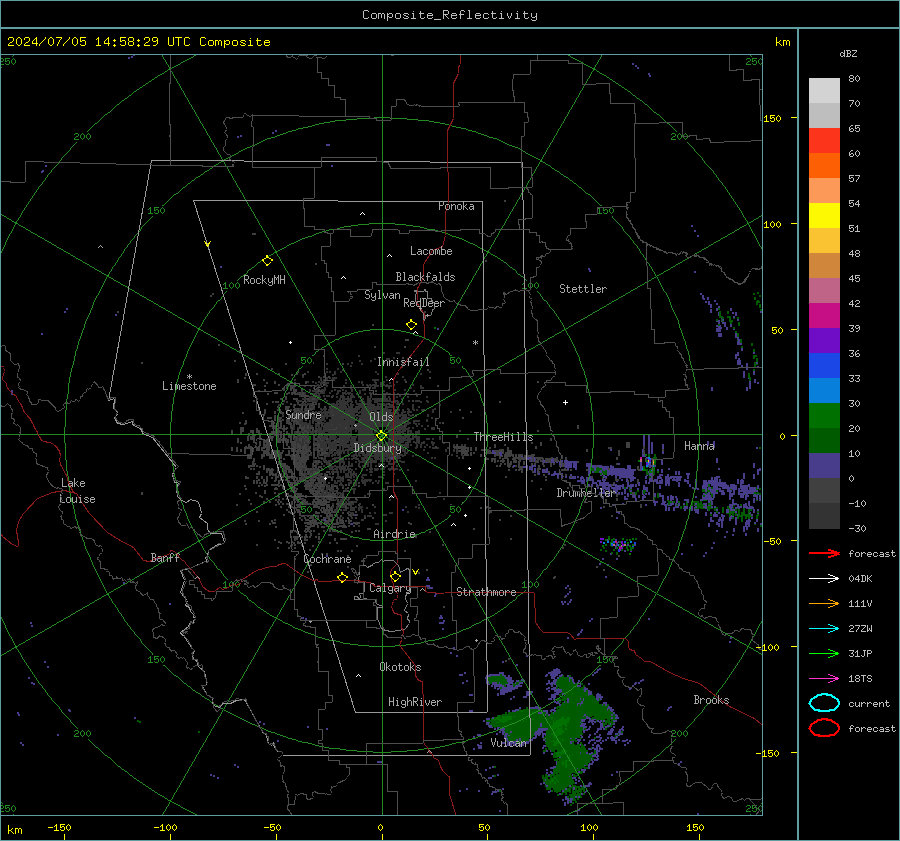The height and width of the screenshot is (841, 900).
Task: Pick the lightest grey swatch between 80 and 70 dBZ
Action: coord(824,91)
